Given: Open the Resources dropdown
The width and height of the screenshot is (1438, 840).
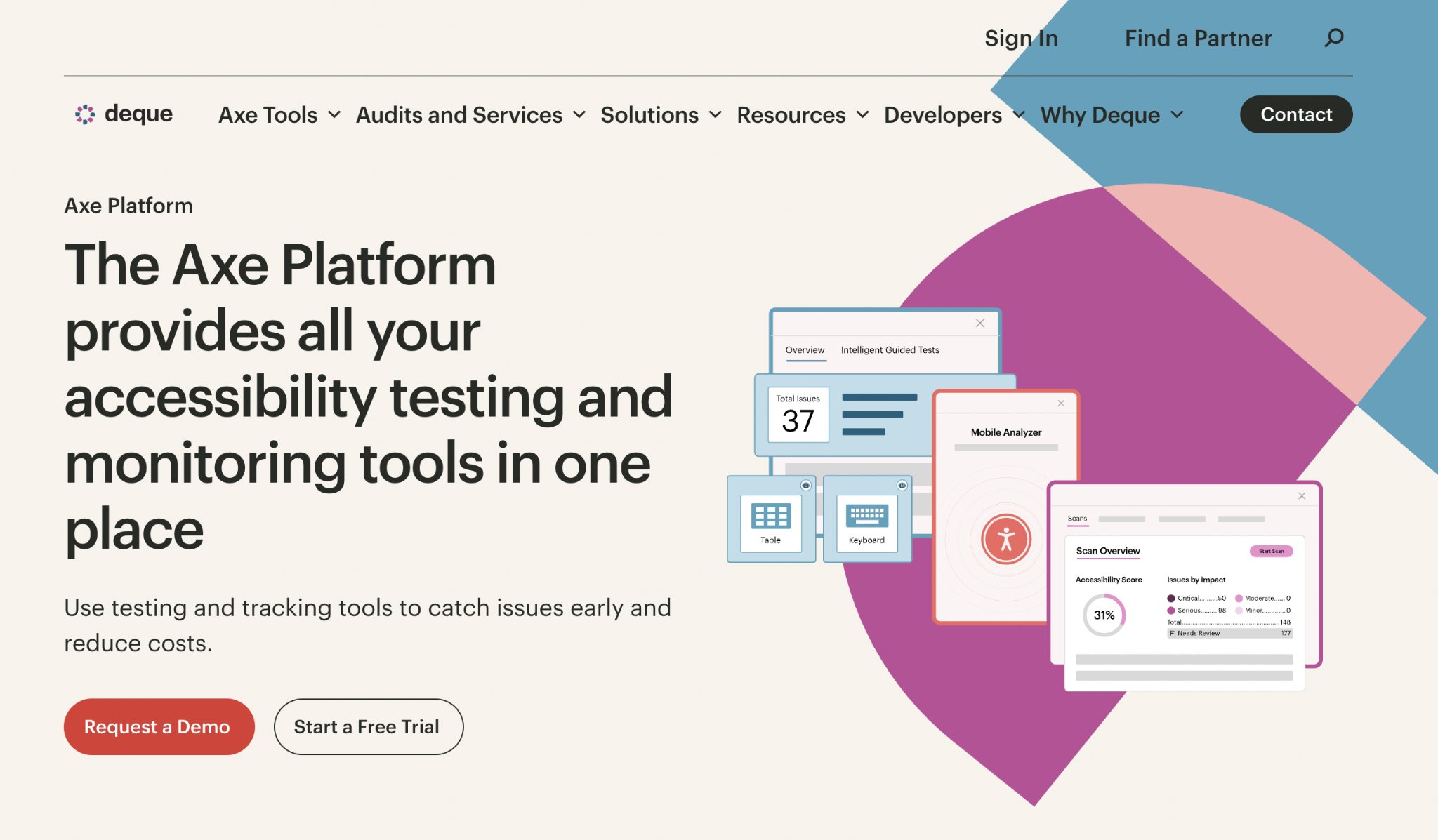Looking at the screenshot, I should (x=803, y=114).
